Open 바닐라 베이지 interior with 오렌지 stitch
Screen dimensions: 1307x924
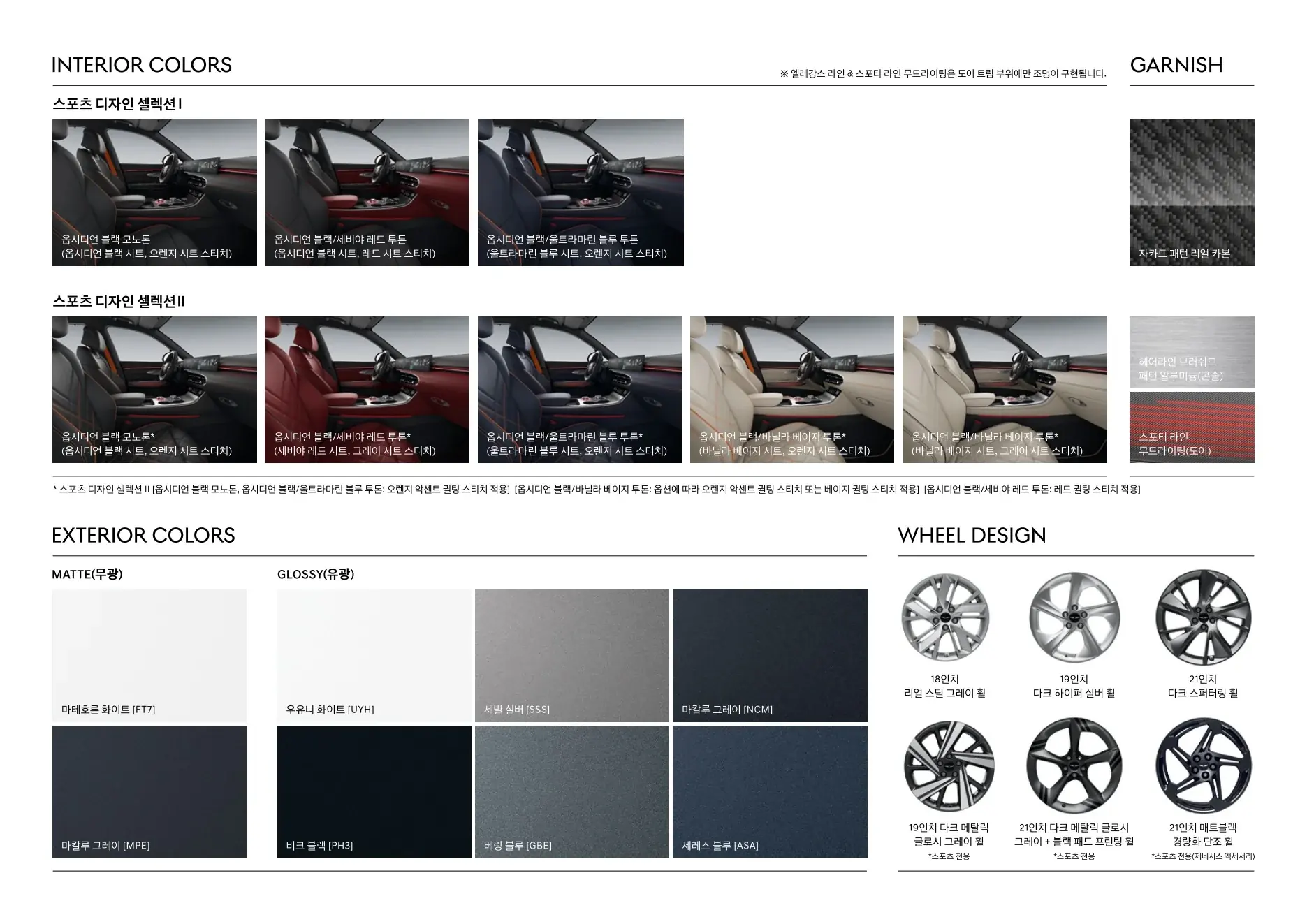792,390
